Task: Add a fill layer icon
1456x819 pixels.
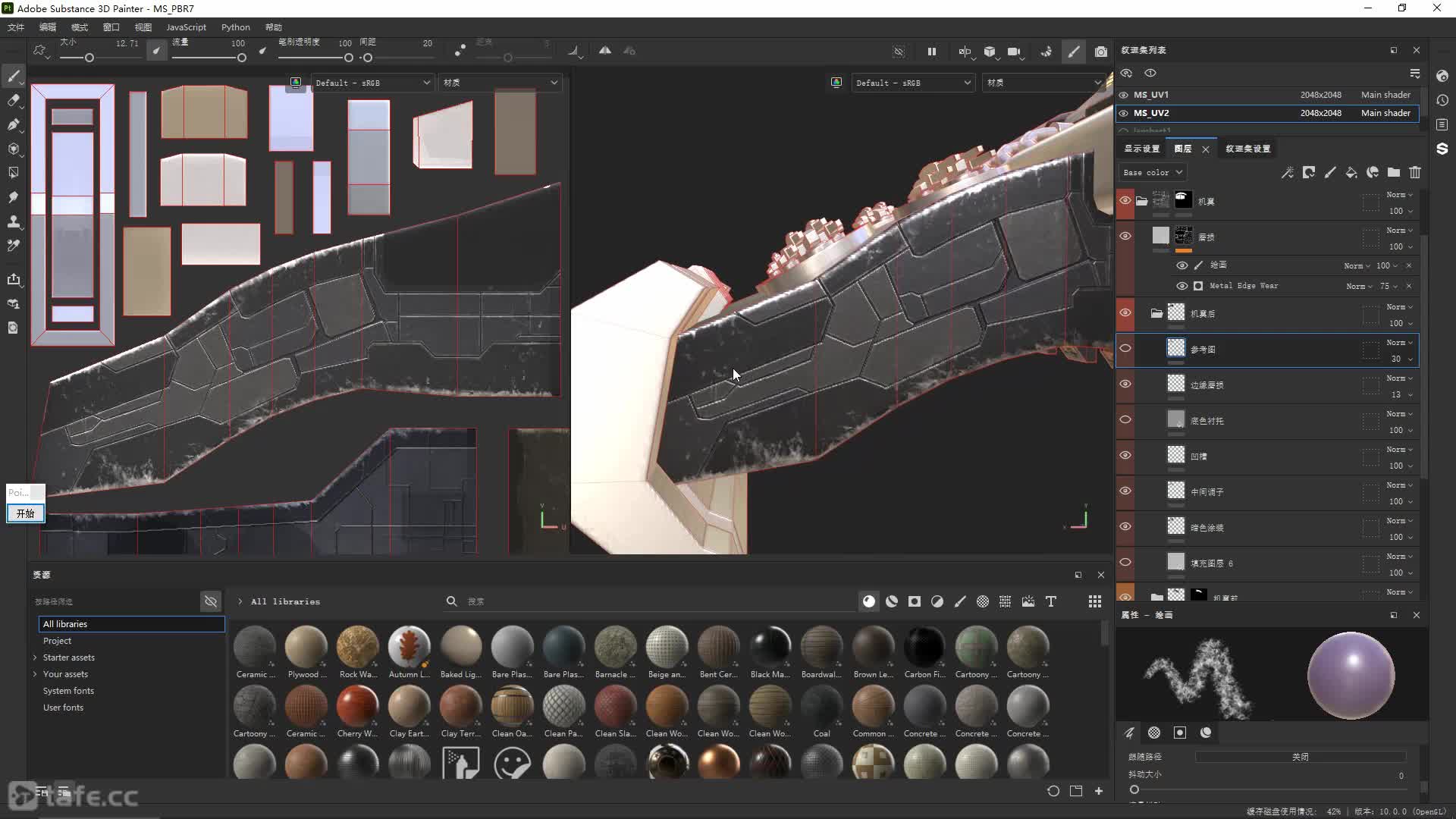Action: point(1351,173)
